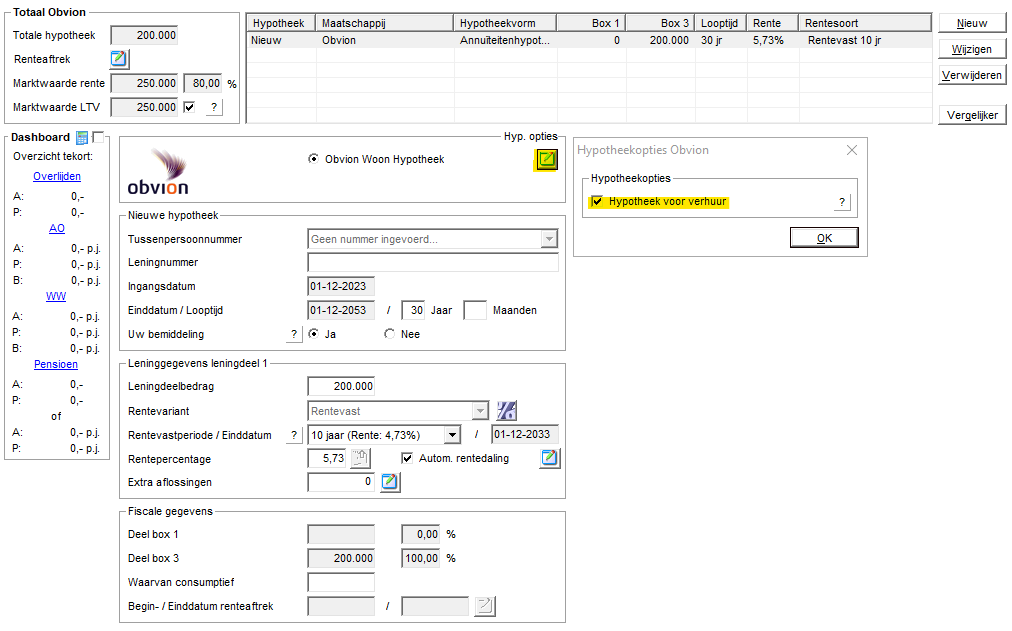Click the Marktwaarde rente percentage field
Viewport: 1012px width, 631px height.
(203, 83)
